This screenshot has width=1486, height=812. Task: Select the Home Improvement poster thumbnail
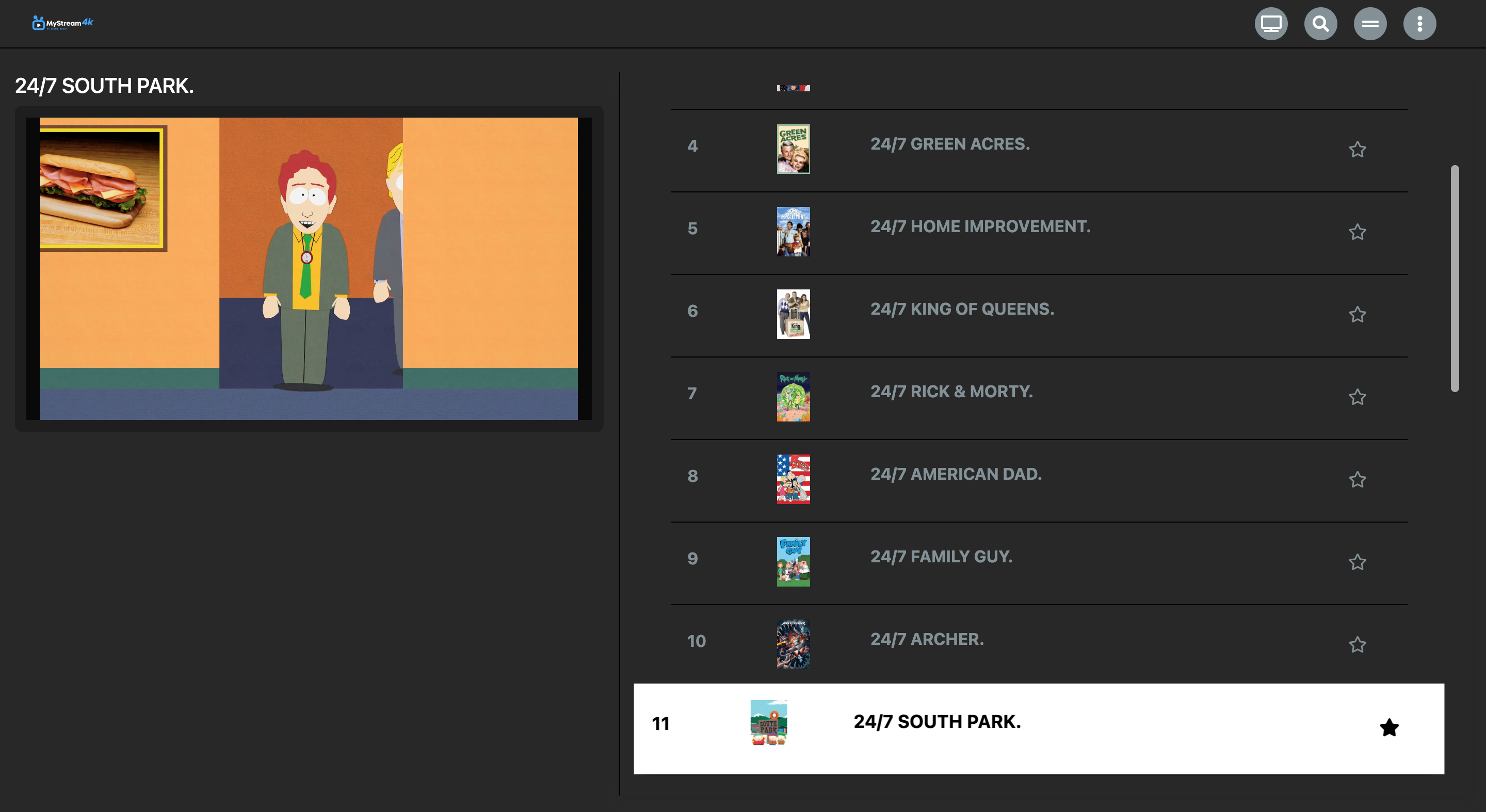[793, 231]
